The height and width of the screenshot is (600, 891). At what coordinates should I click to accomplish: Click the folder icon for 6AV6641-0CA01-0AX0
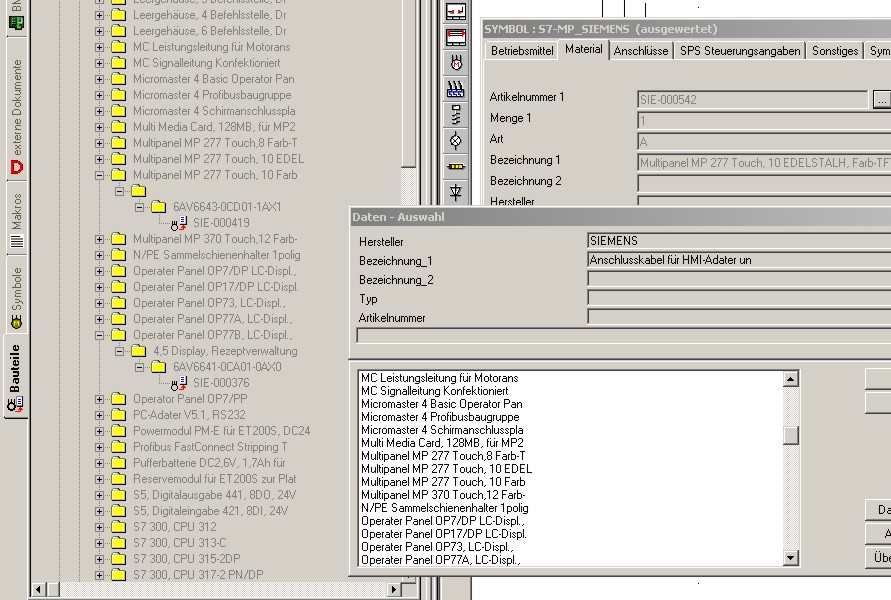pos(159,367)
